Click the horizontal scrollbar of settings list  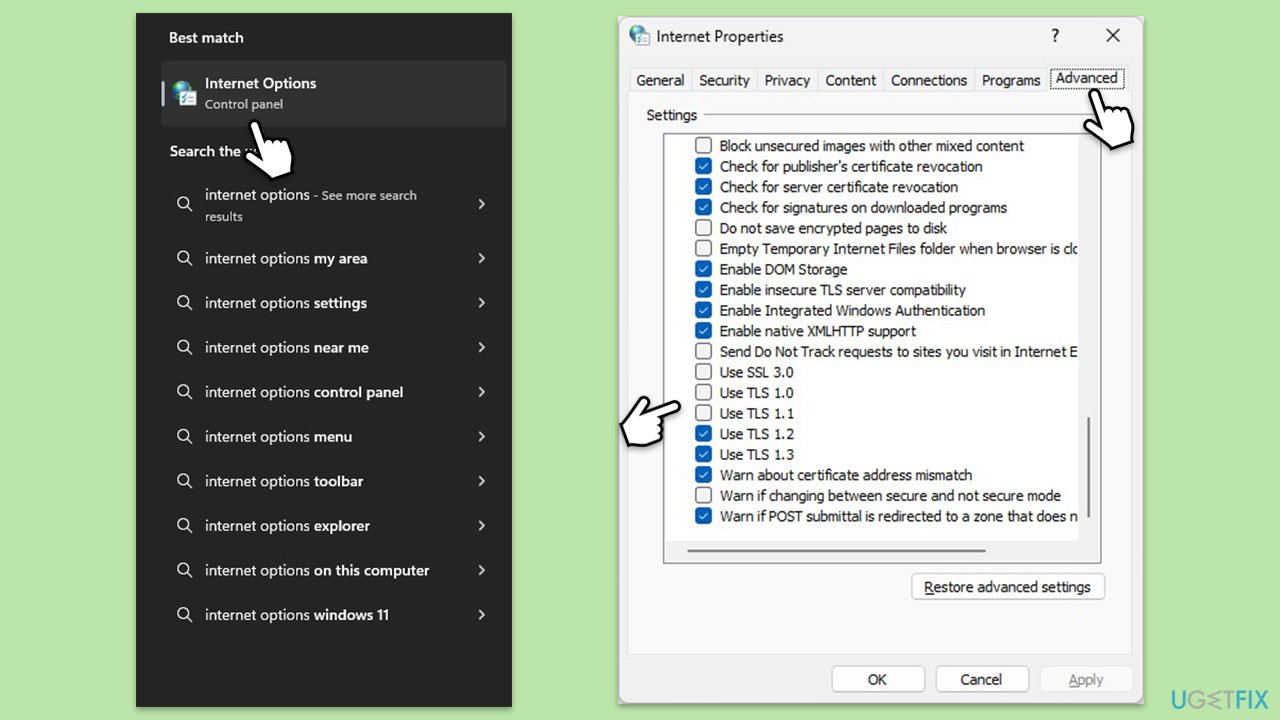[x=836, y=550]
